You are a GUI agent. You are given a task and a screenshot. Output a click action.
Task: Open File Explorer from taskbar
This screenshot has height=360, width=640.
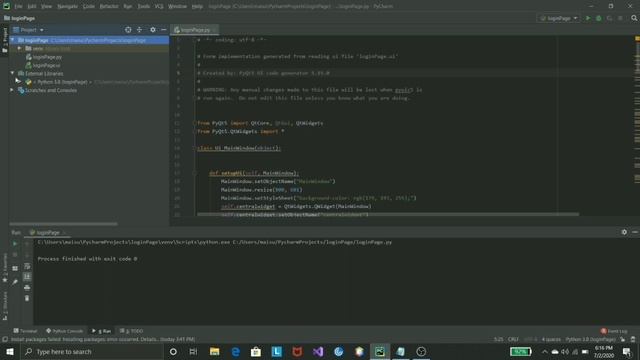point(214,351)
